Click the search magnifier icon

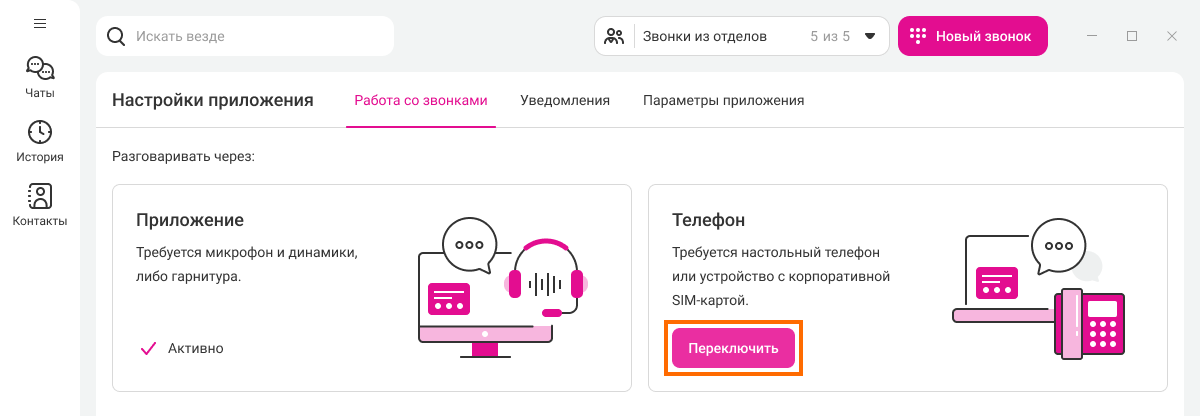point(116,37)
